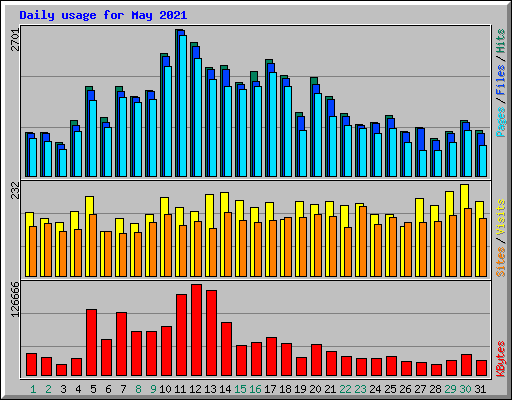Click the orange Sites bar for day 6
Image resolution: width=512 pixels, height=400 pixels.
click(x=108, y=254)
